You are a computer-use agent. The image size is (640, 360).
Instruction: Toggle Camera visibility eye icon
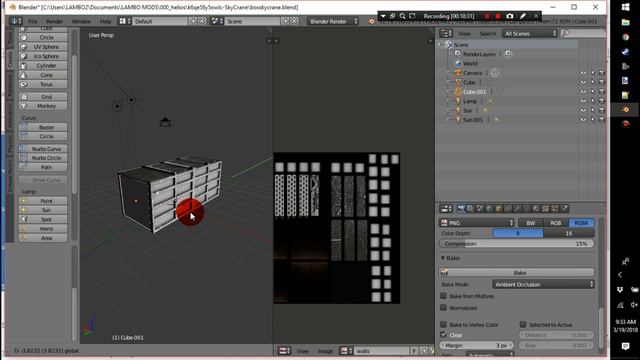(583, 73)
